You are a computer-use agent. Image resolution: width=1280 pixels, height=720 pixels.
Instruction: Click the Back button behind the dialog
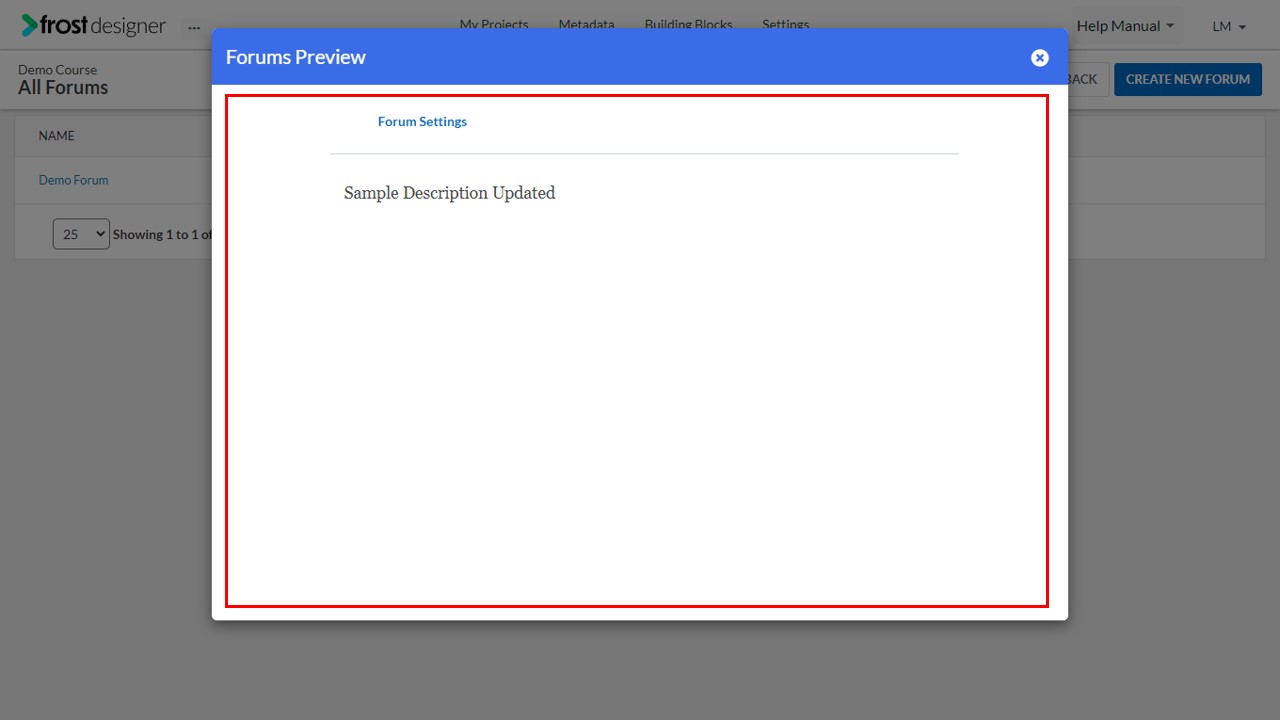point(1086,79)
